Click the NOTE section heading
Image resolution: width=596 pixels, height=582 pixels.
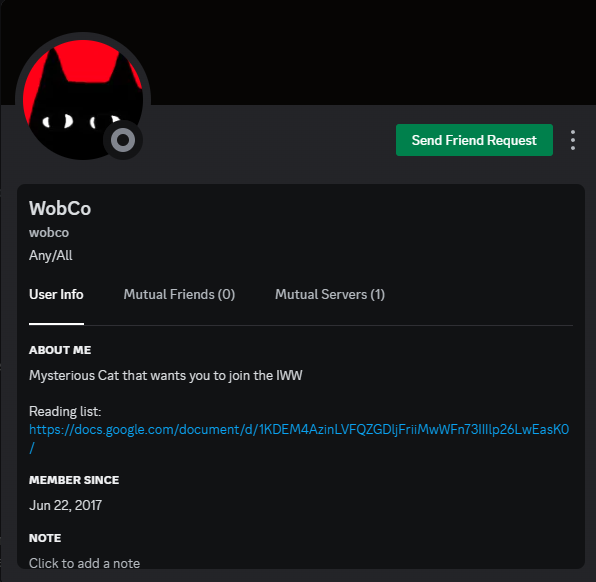pos(45,538)
